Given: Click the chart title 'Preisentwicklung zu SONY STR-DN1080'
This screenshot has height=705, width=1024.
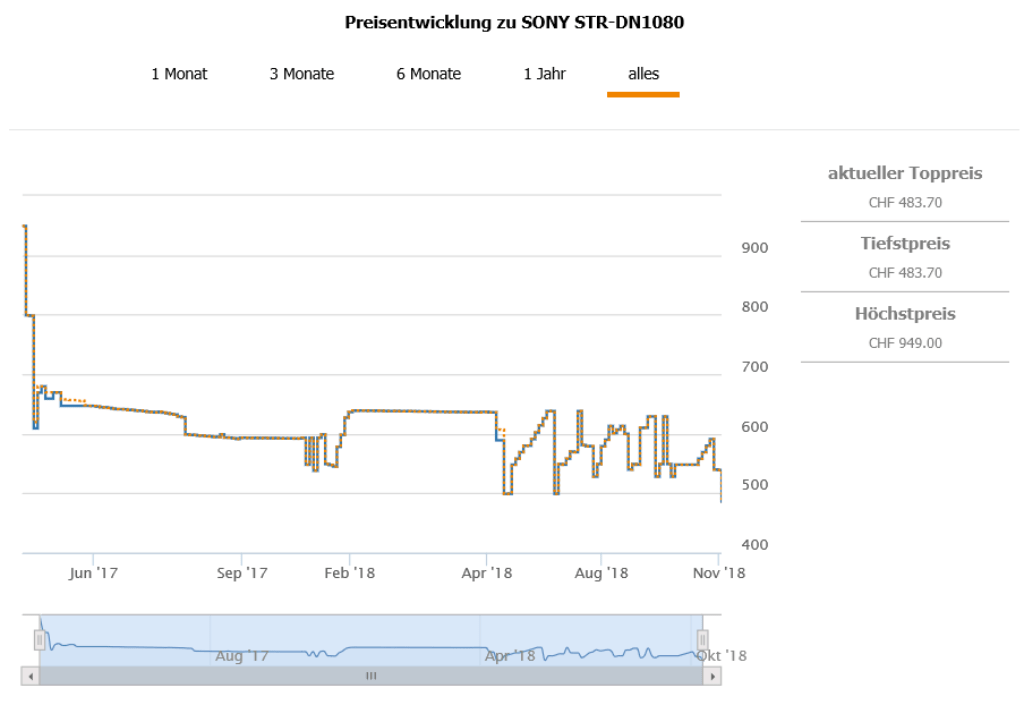Looking at the screenshot, I should (x=514, y=22).
